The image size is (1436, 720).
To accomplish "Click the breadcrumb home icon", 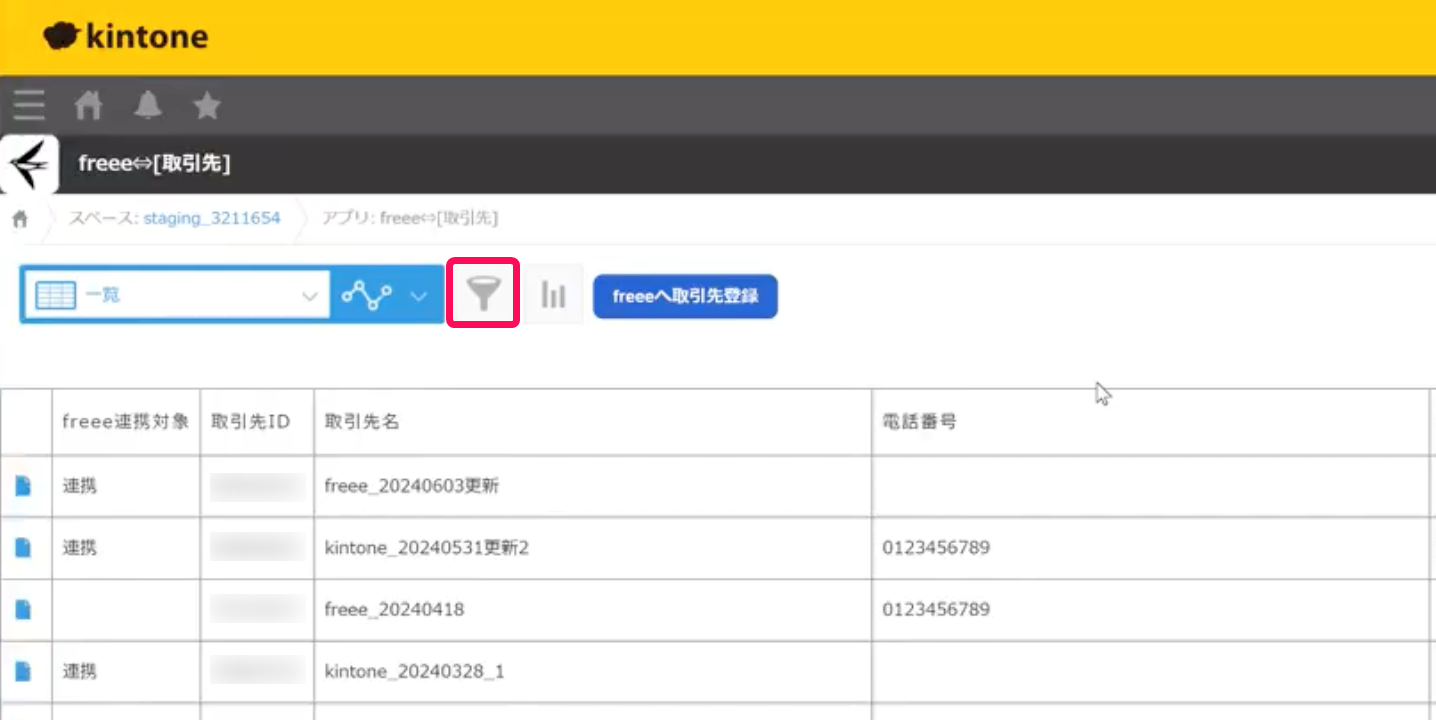I will click(19, 219).
